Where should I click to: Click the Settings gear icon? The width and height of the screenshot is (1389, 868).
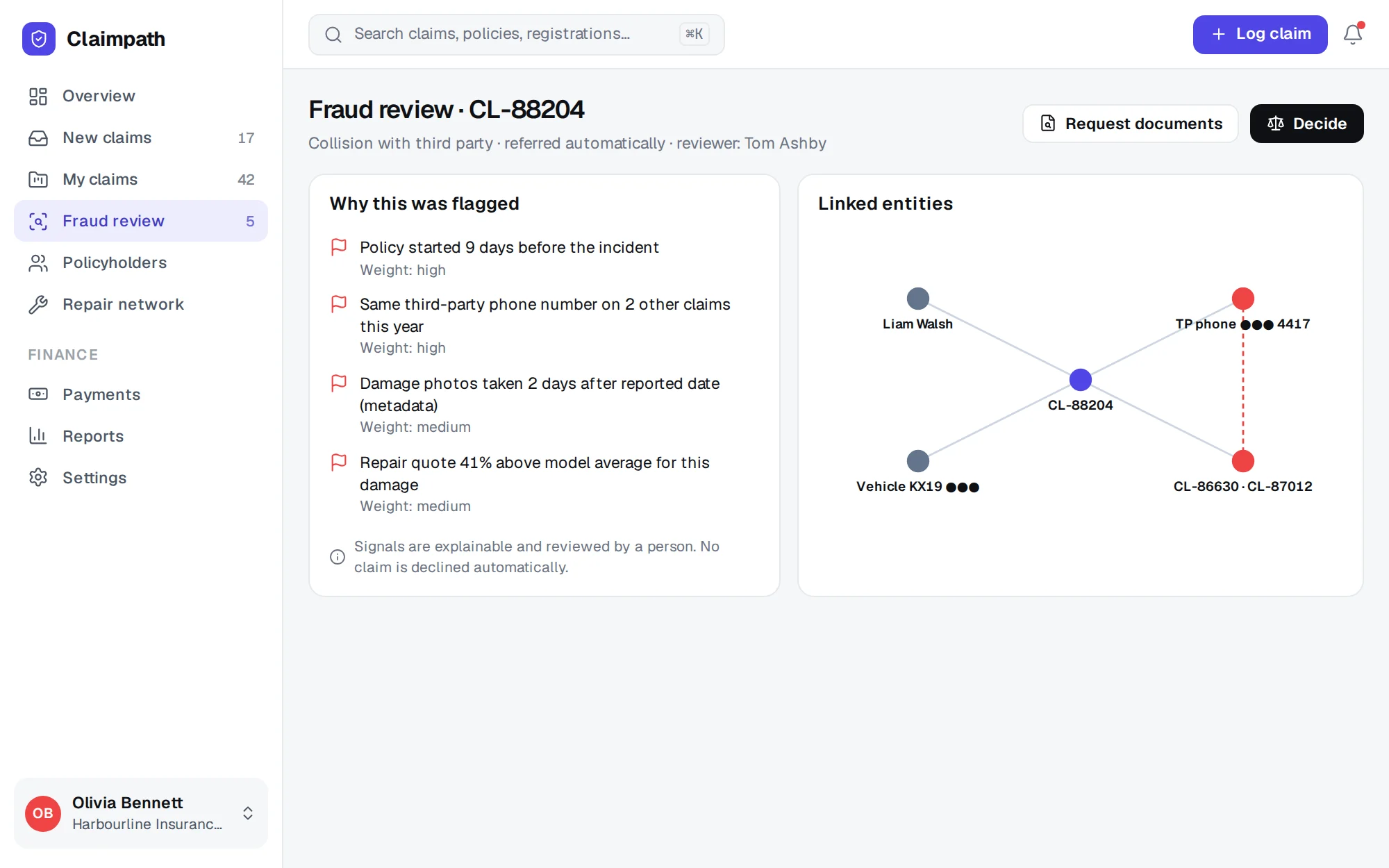pyautogui.click(x=38, y=478)
